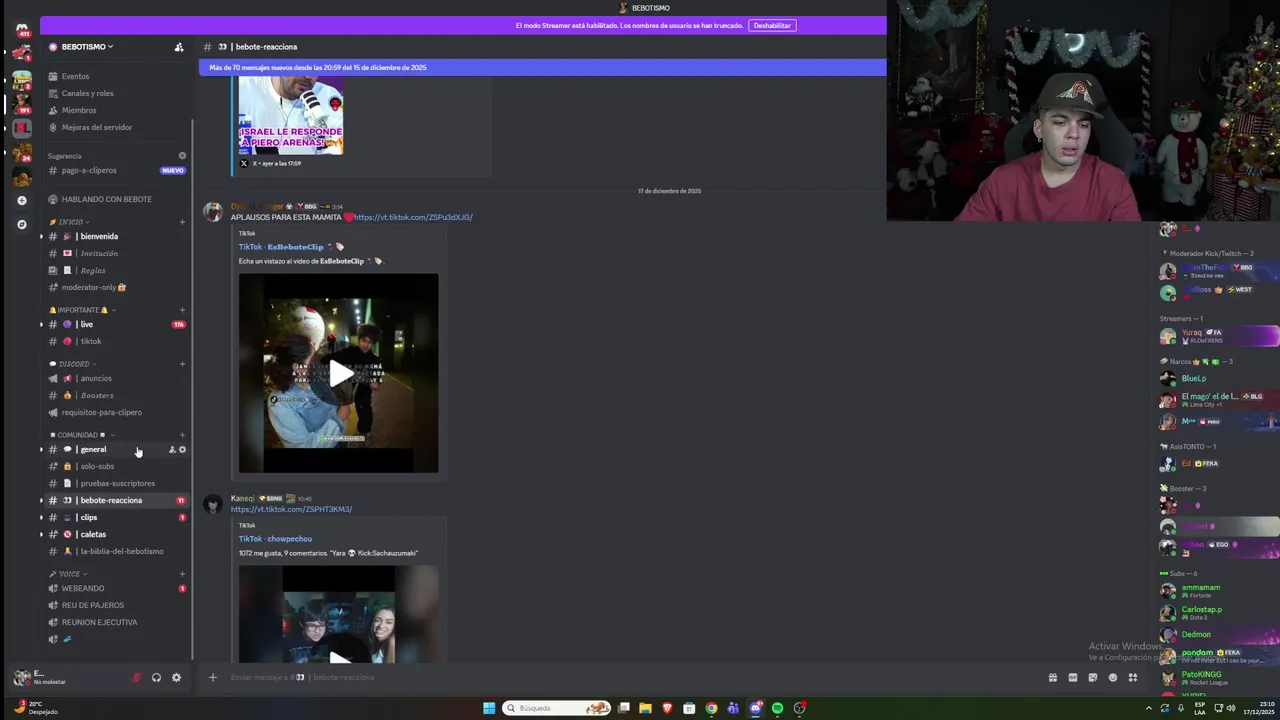Open Spotify from the taskbar

[778, 708]
